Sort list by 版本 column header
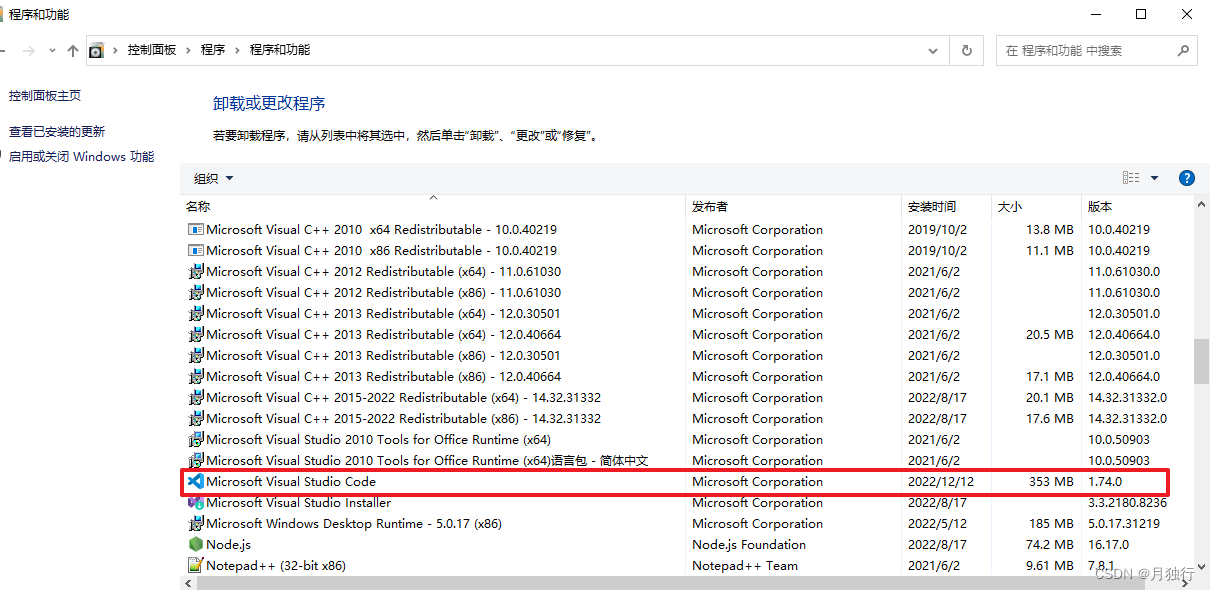Viewport: 1210px width, 590px height. (1100, 207)
